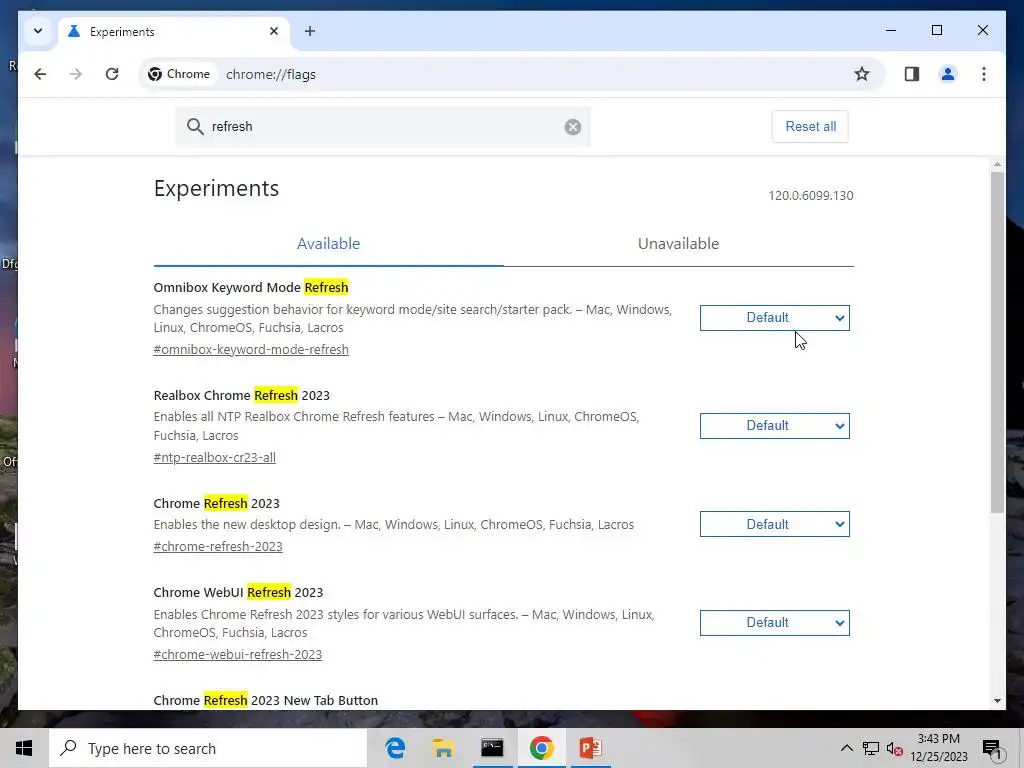Focus the flags search field
The height and width of the screenshot is (768, 1024).
pos(383,127)
